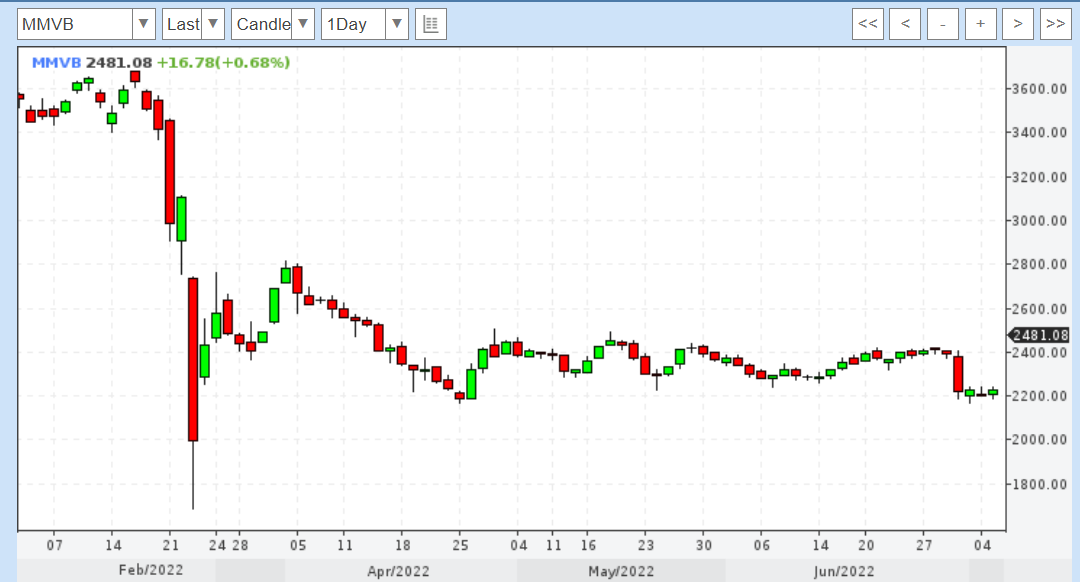Select the May/2022 month on timeline
Image resolution: width=1080 pixels, height=588 pixels.
click(621, 571)
